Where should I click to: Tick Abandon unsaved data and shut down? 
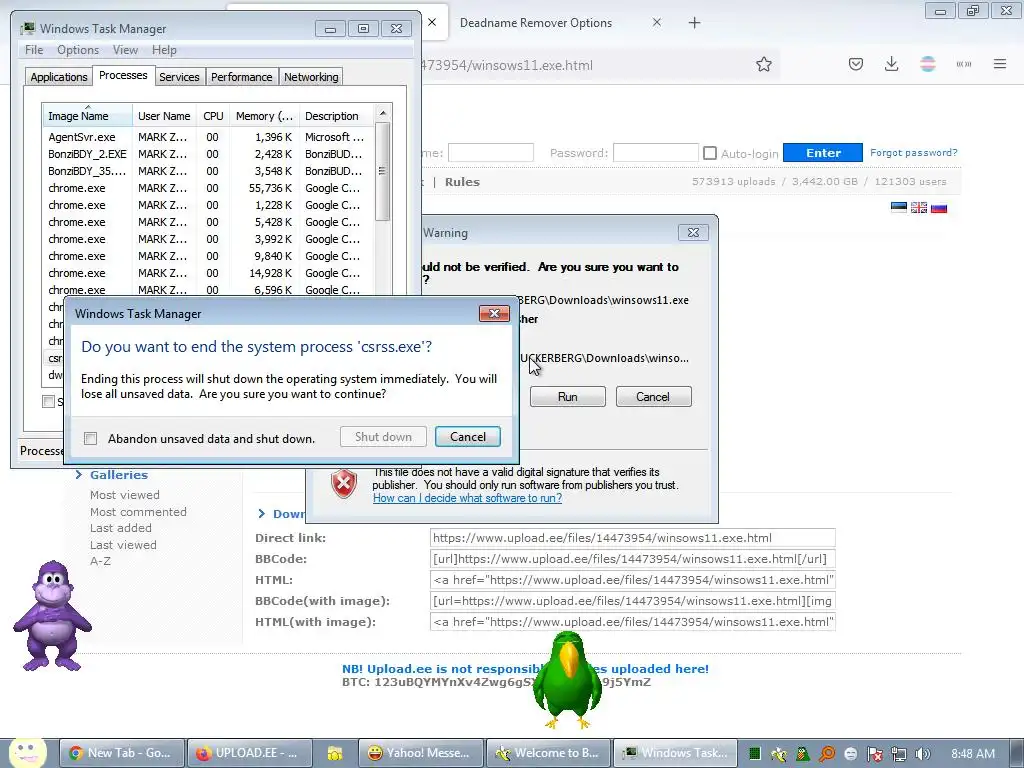point(91,438)
